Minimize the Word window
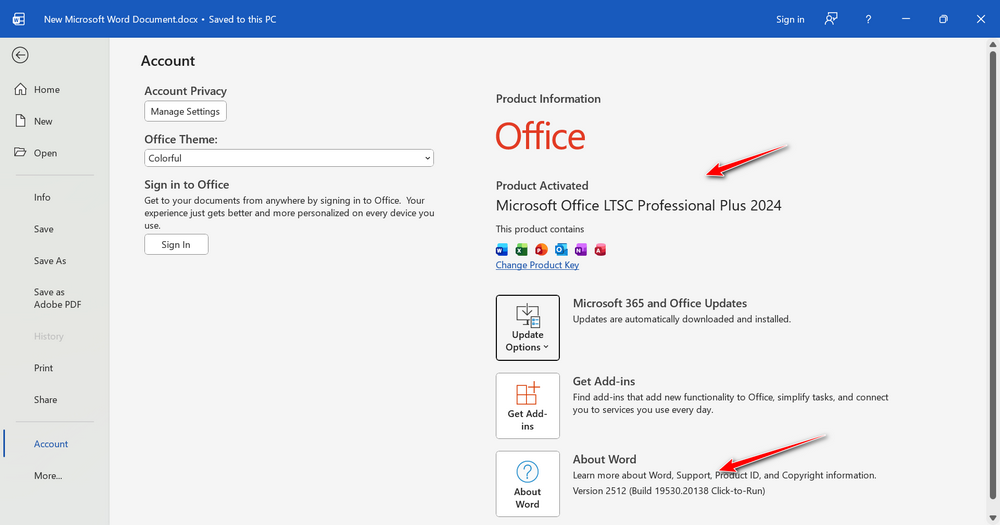1000x525 pixels. pyautogui.click(x=906, y=19)
